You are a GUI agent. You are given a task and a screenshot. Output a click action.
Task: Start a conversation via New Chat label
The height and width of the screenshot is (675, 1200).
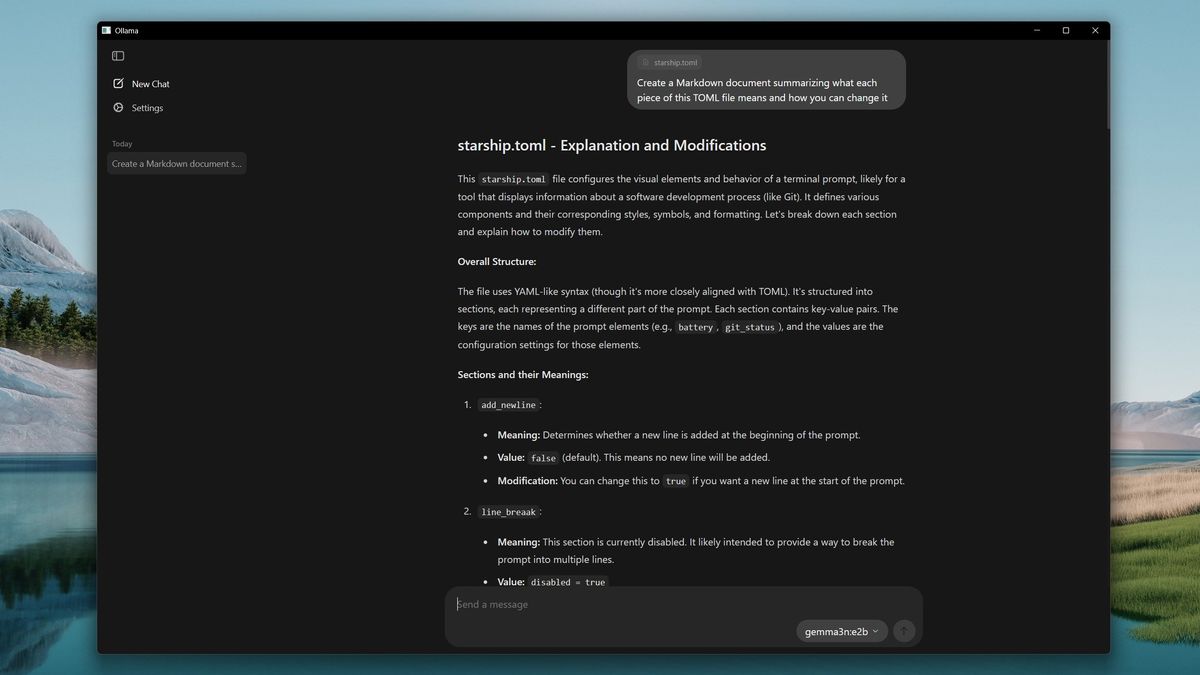[x=151, y=84]
